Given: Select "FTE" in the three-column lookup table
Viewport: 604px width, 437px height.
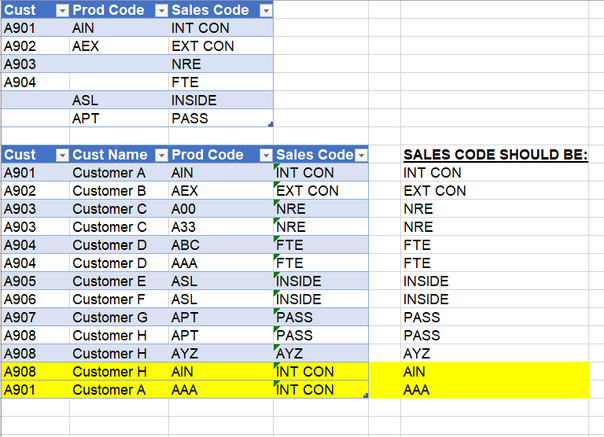Looking at the screenshot, I should pos(221,82).
